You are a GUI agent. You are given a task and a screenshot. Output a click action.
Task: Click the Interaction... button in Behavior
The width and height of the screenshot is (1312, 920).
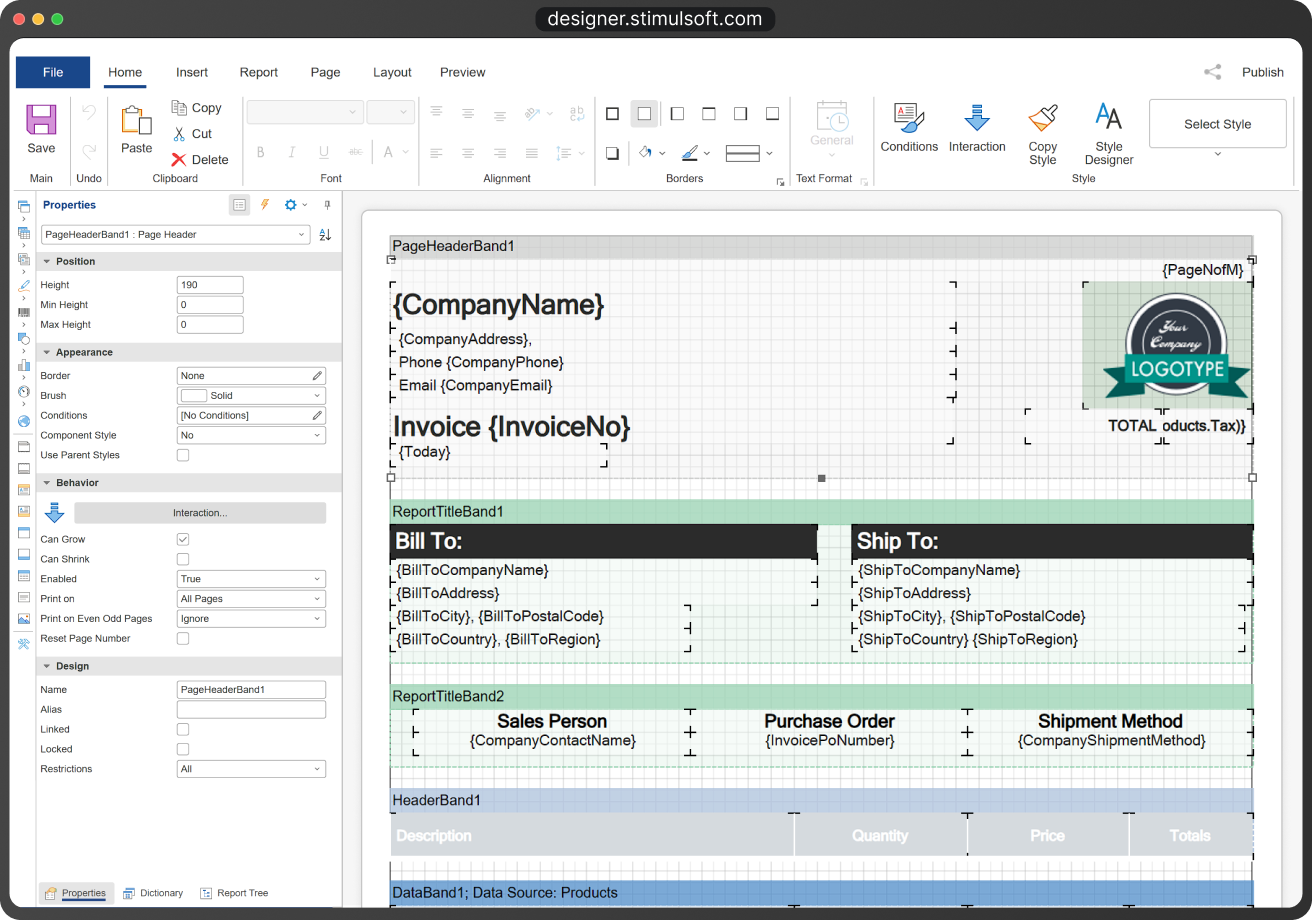click(200, 513)
